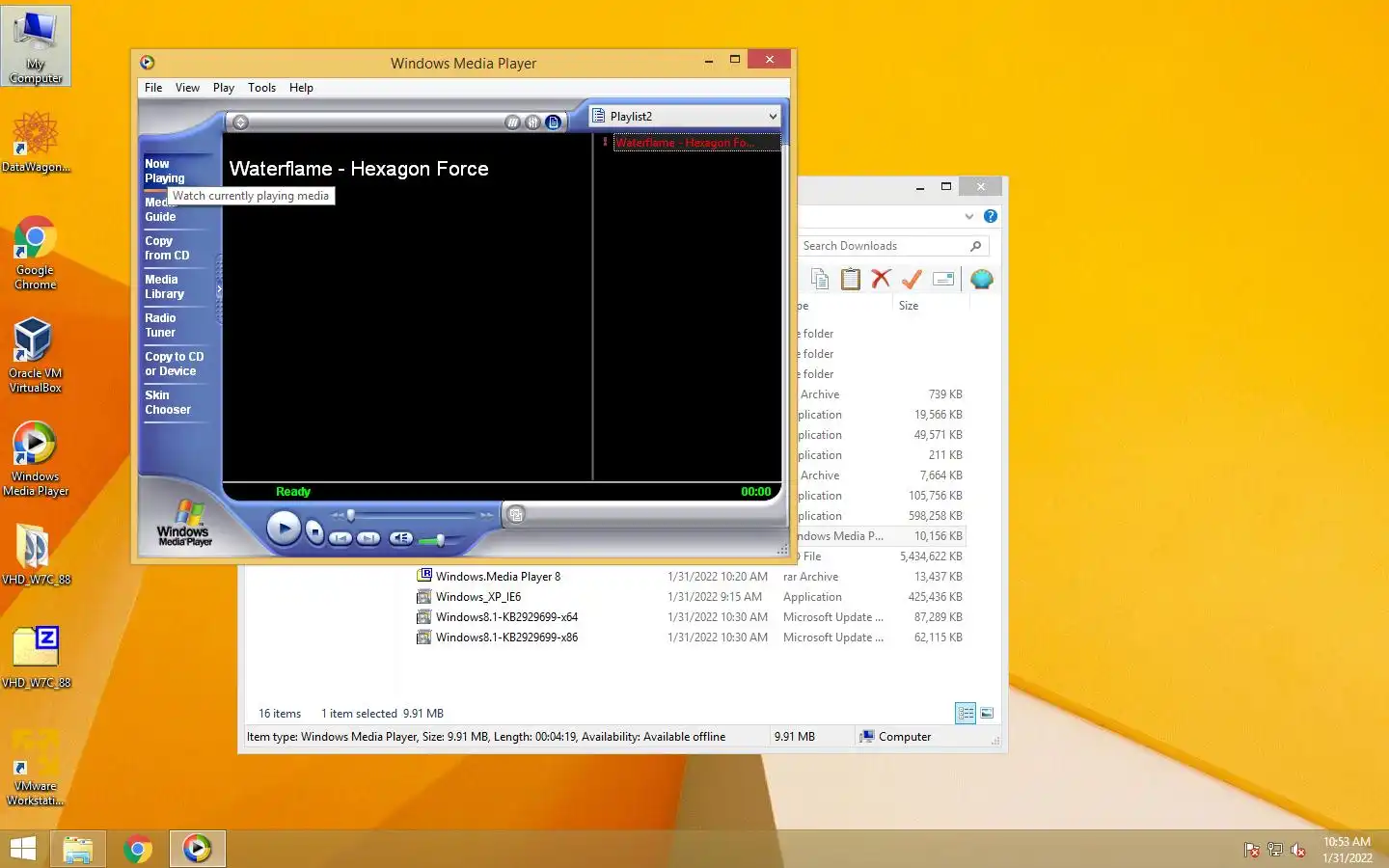
Task: Click the Paste clipboard icon in Explorer
Action: 851,280
